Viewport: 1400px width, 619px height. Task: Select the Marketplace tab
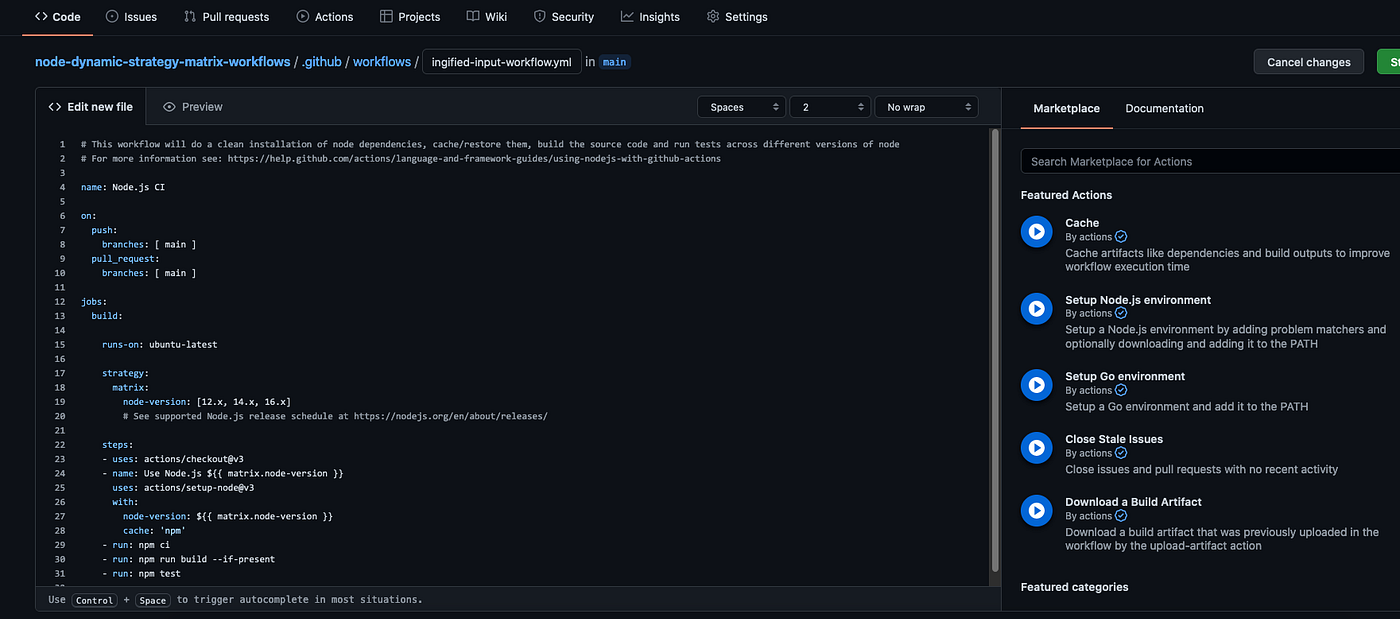pyautogui.click(x=1066, y=109)
